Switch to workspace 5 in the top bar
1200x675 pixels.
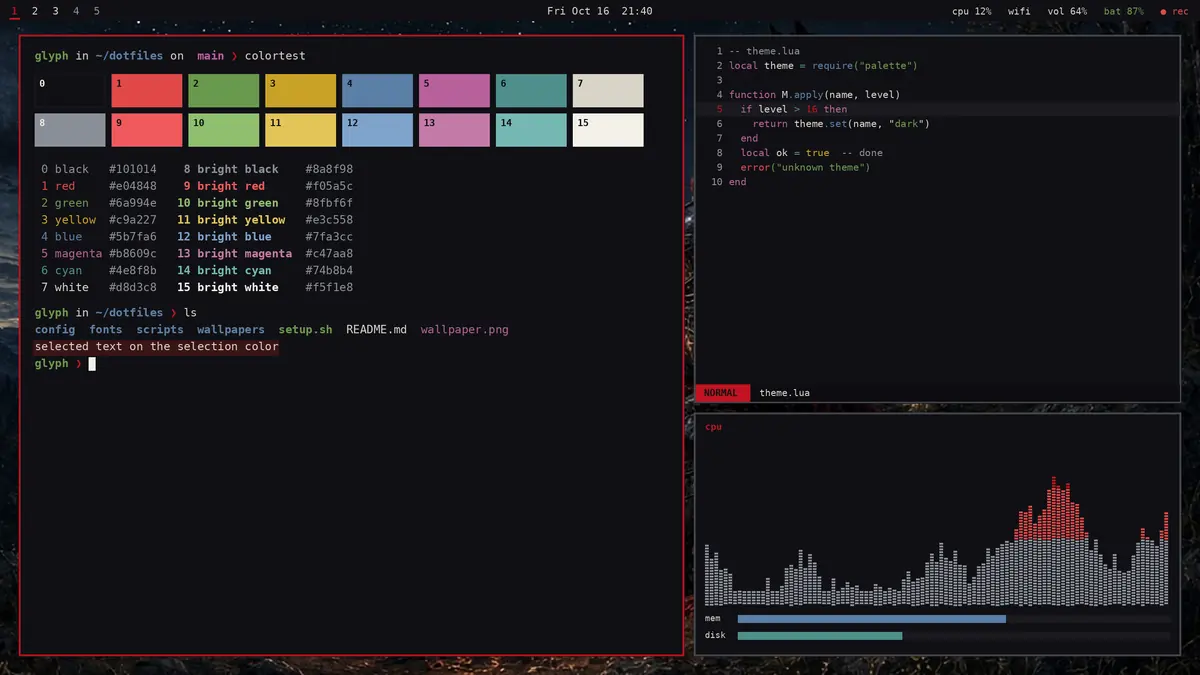coord(97,11)
